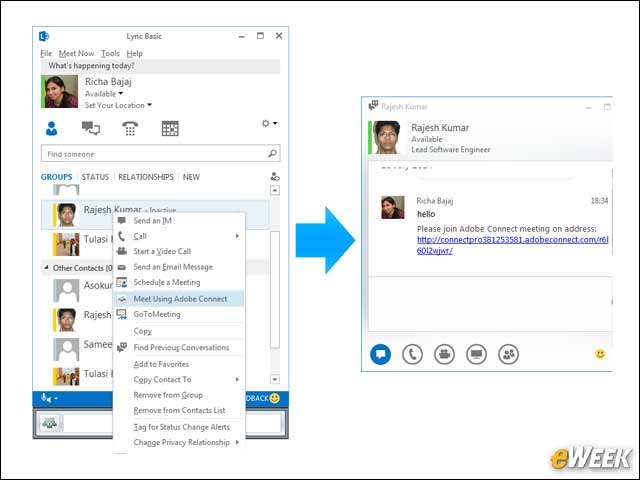
Task: Collapse the Other Contacts group
Action: click(46, 267)
